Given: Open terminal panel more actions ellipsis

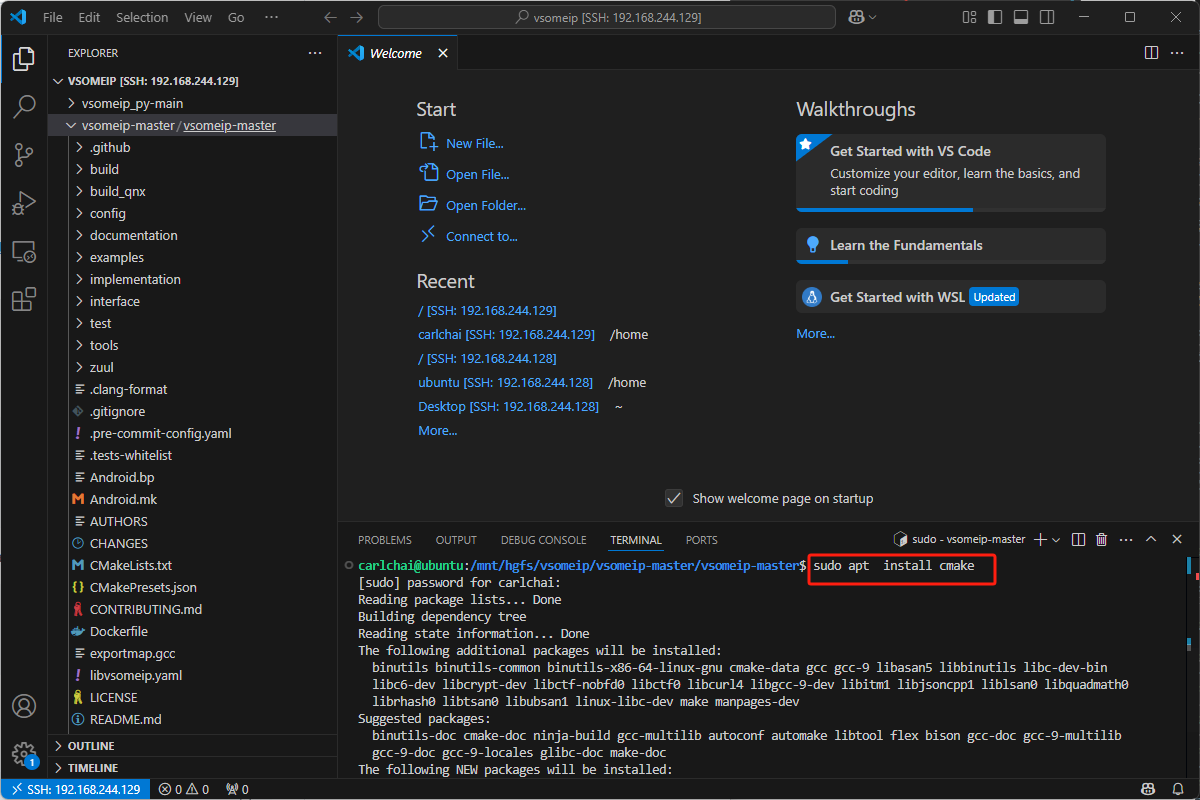Looking at the screenshot, I should click(1126, 539).
